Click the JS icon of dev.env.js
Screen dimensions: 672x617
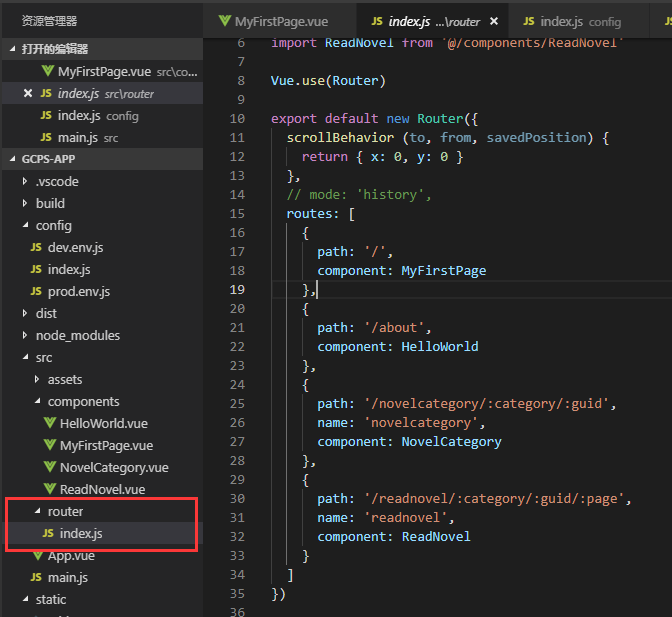click(36, 247)
